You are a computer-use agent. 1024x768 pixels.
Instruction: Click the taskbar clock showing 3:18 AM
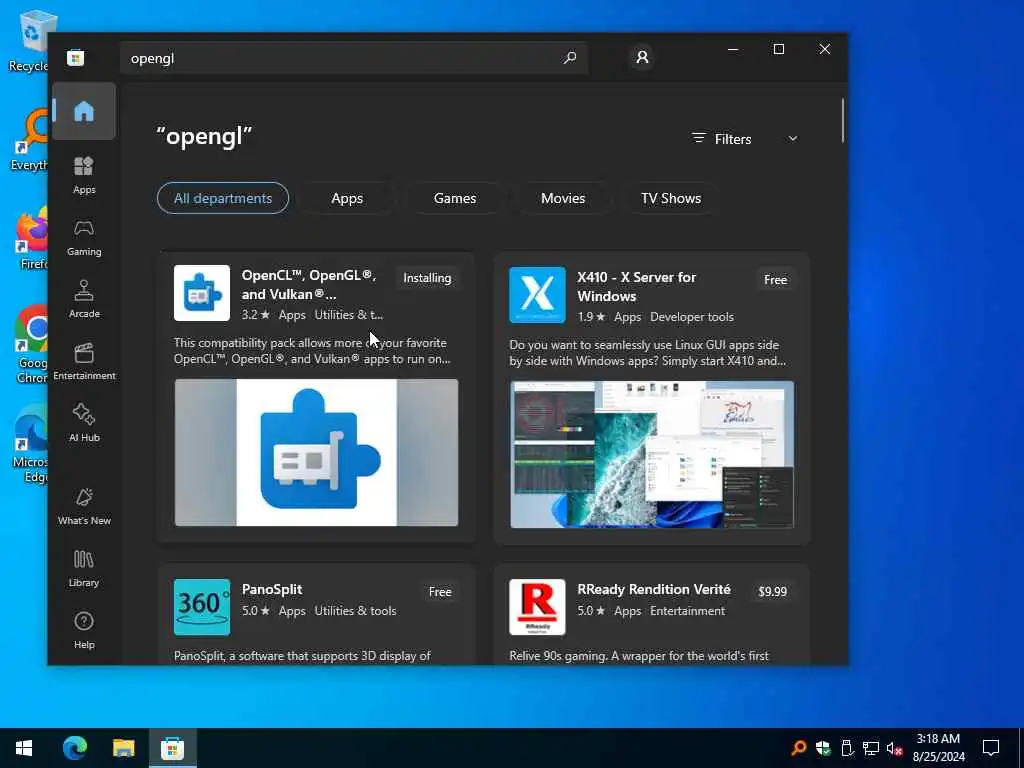click(x=938, y=748)
